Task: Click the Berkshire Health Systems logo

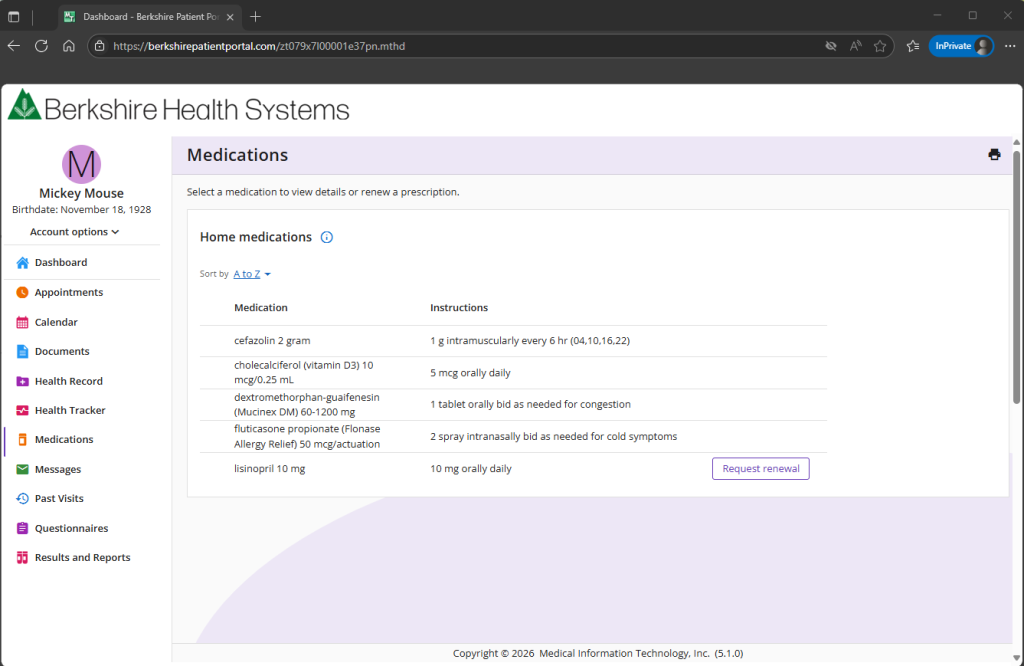Action: pos(179,108)
